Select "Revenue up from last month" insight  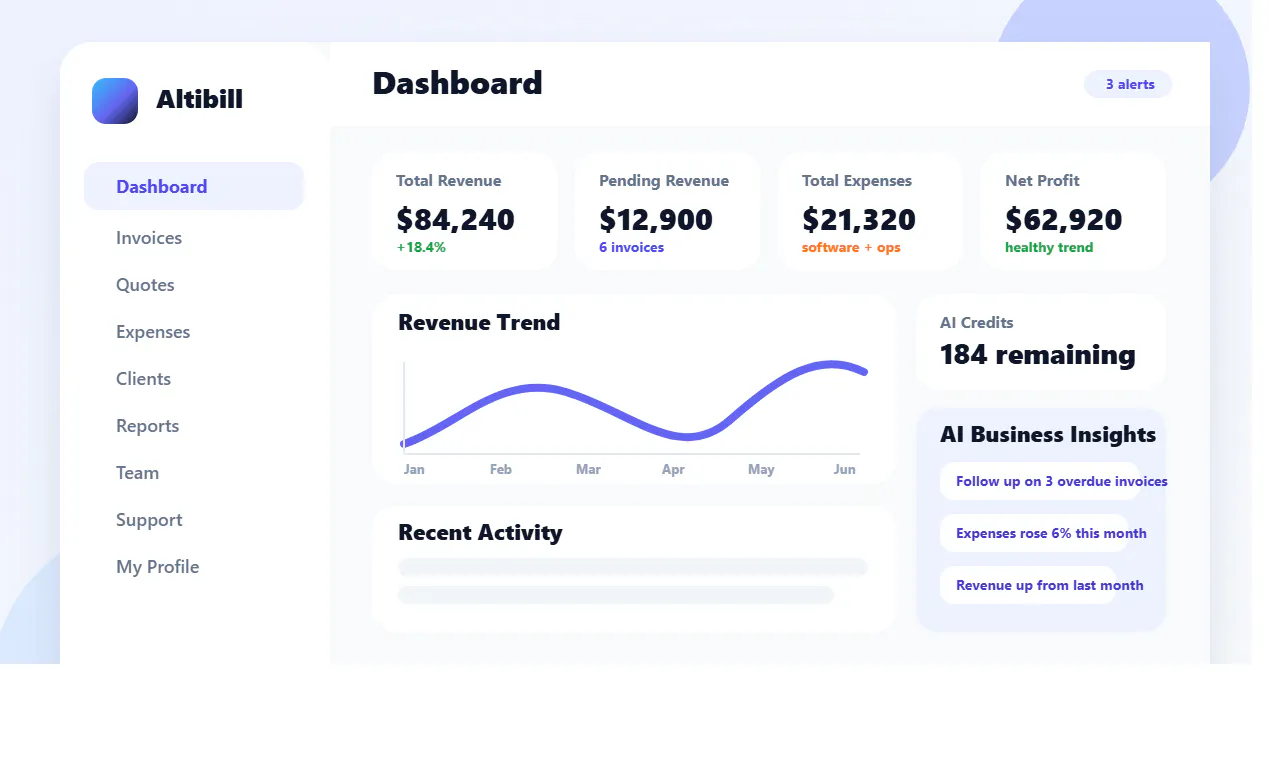[1042, 585]
